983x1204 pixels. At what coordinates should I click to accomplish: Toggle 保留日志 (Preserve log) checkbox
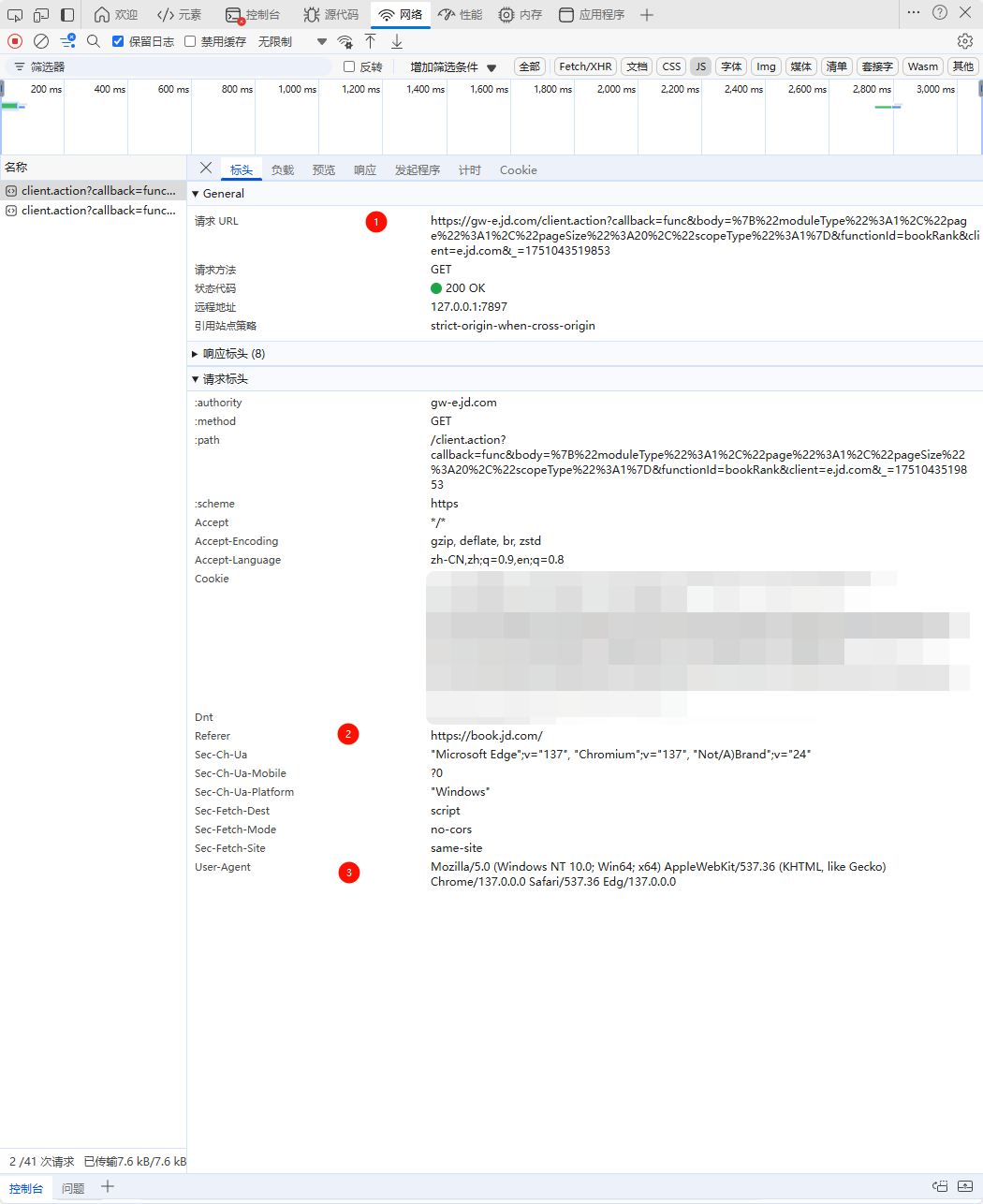pos(118,41)
